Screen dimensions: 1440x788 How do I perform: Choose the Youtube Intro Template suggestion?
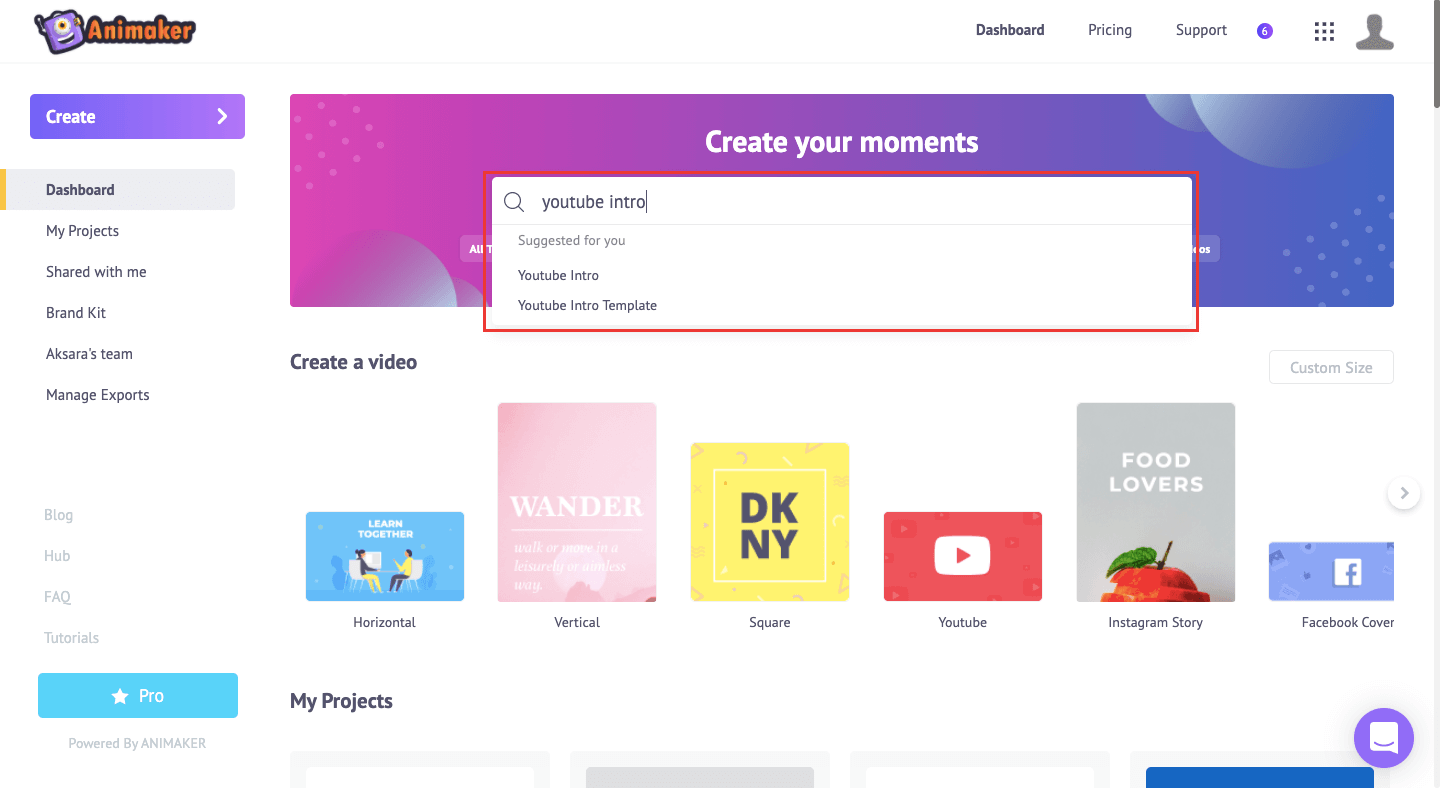[587, 305]
